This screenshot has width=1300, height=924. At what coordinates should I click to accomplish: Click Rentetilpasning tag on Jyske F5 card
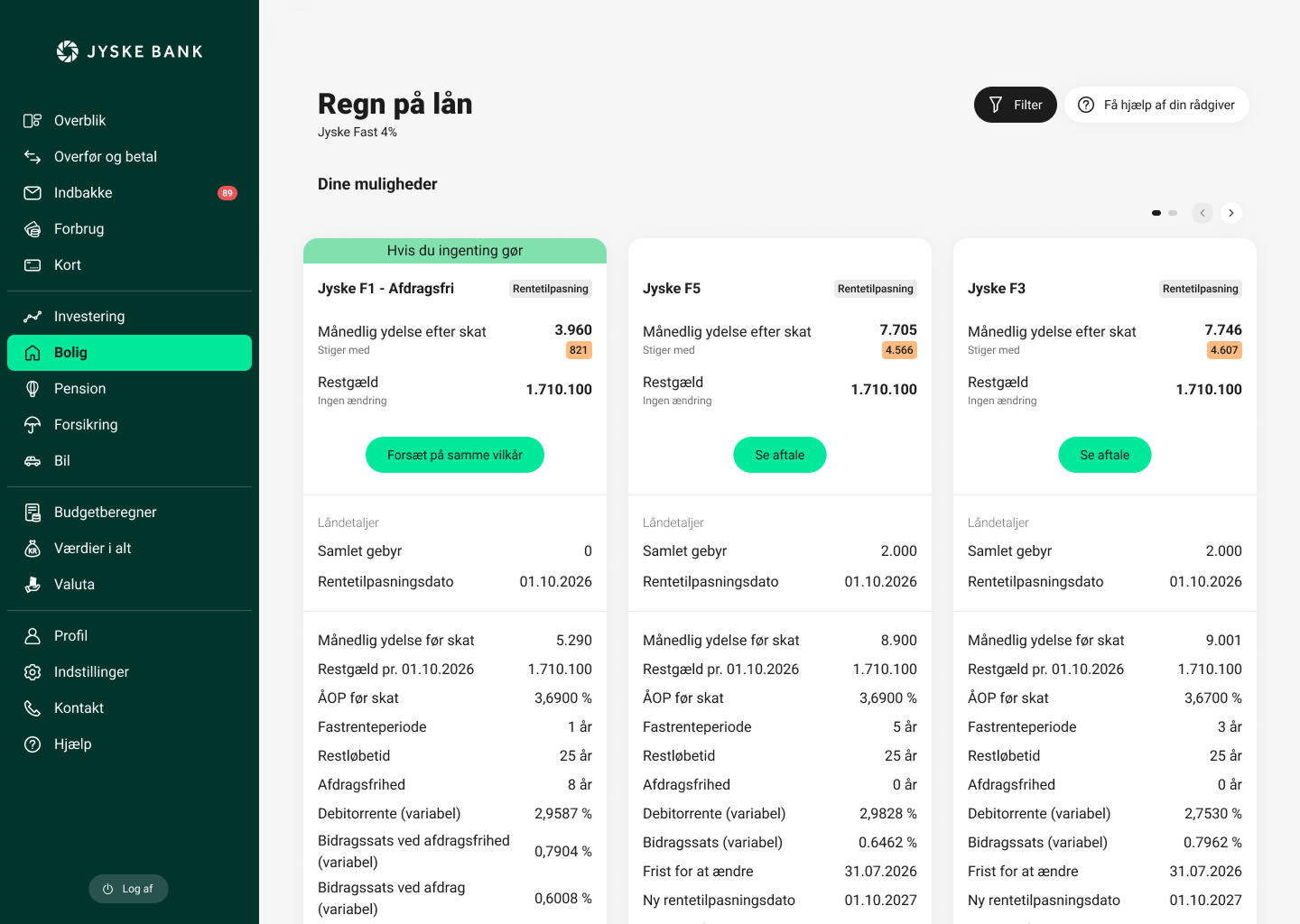click(876, 289)
